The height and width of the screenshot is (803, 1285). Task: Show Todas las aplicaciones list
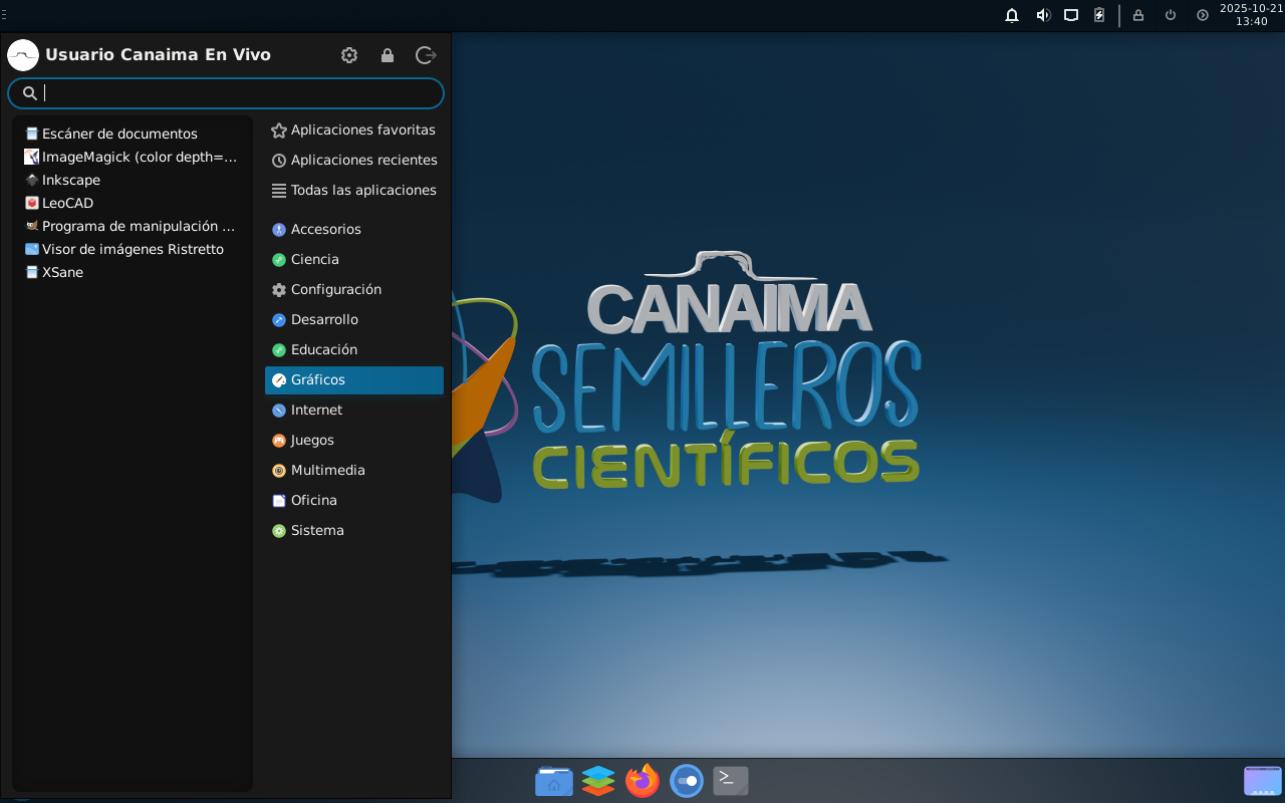pos(362,190)
